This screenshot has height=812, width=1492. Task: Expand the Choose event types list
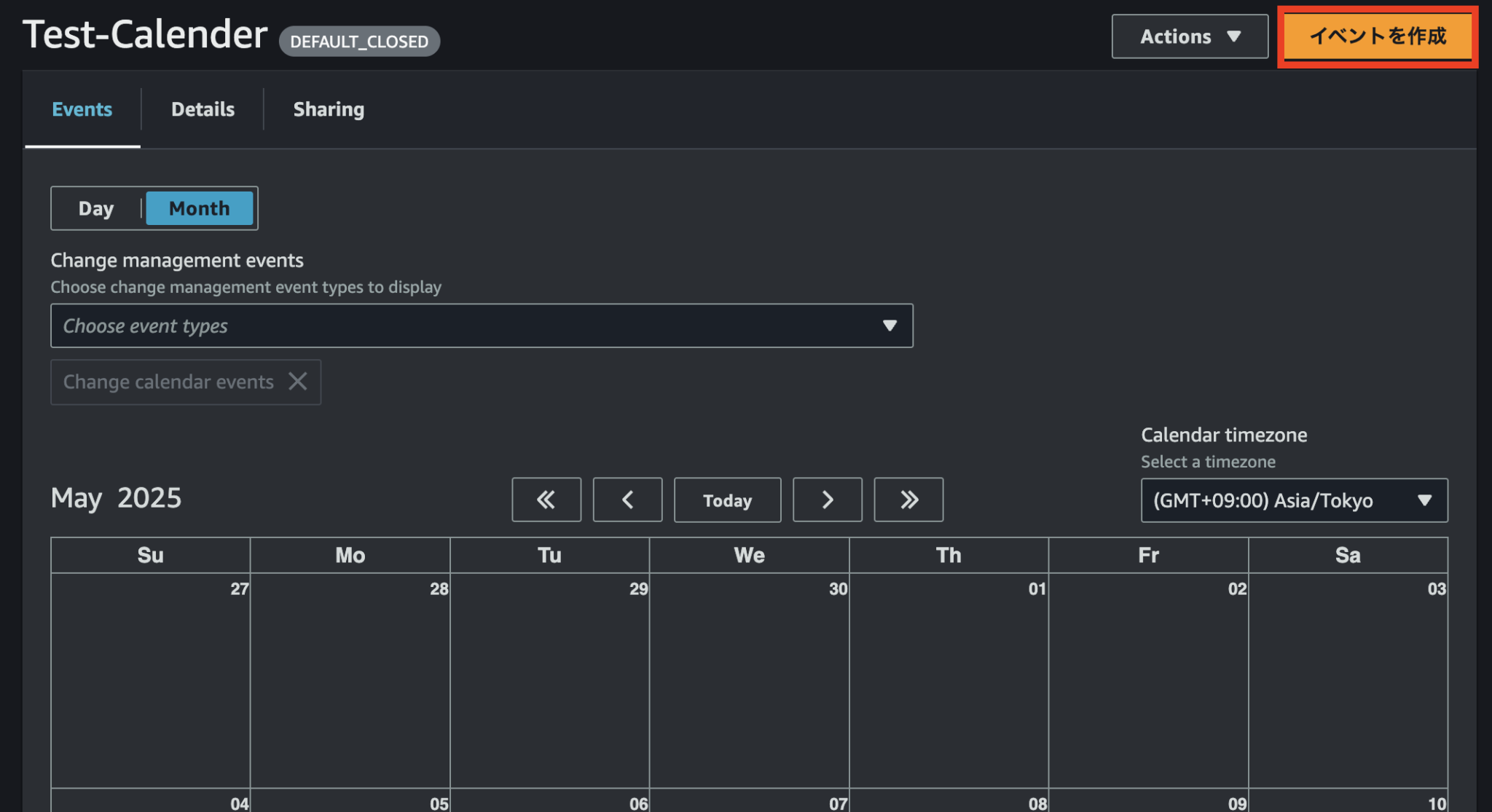(481, 326)
